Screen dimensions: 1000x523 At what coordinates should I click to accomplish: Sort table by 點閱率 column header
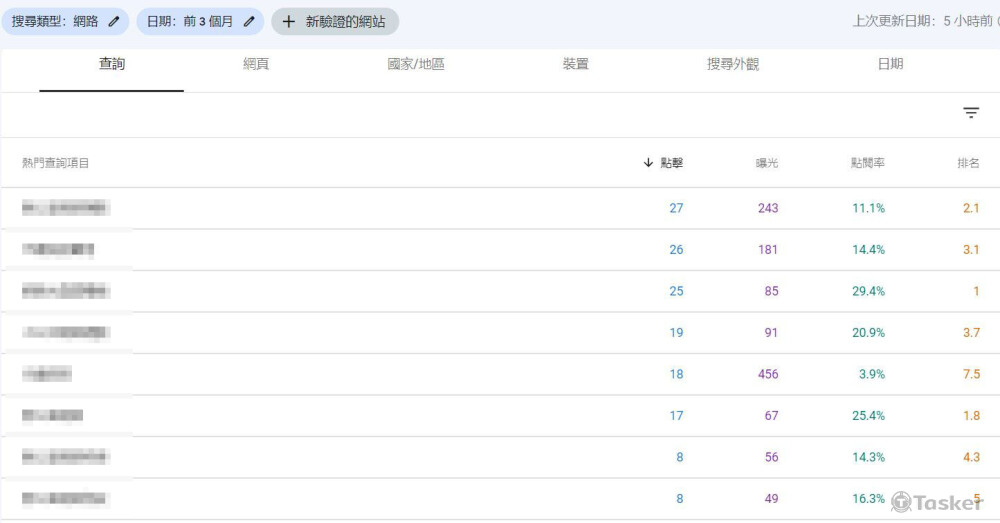pyautogui.click(x=867, y=163)
